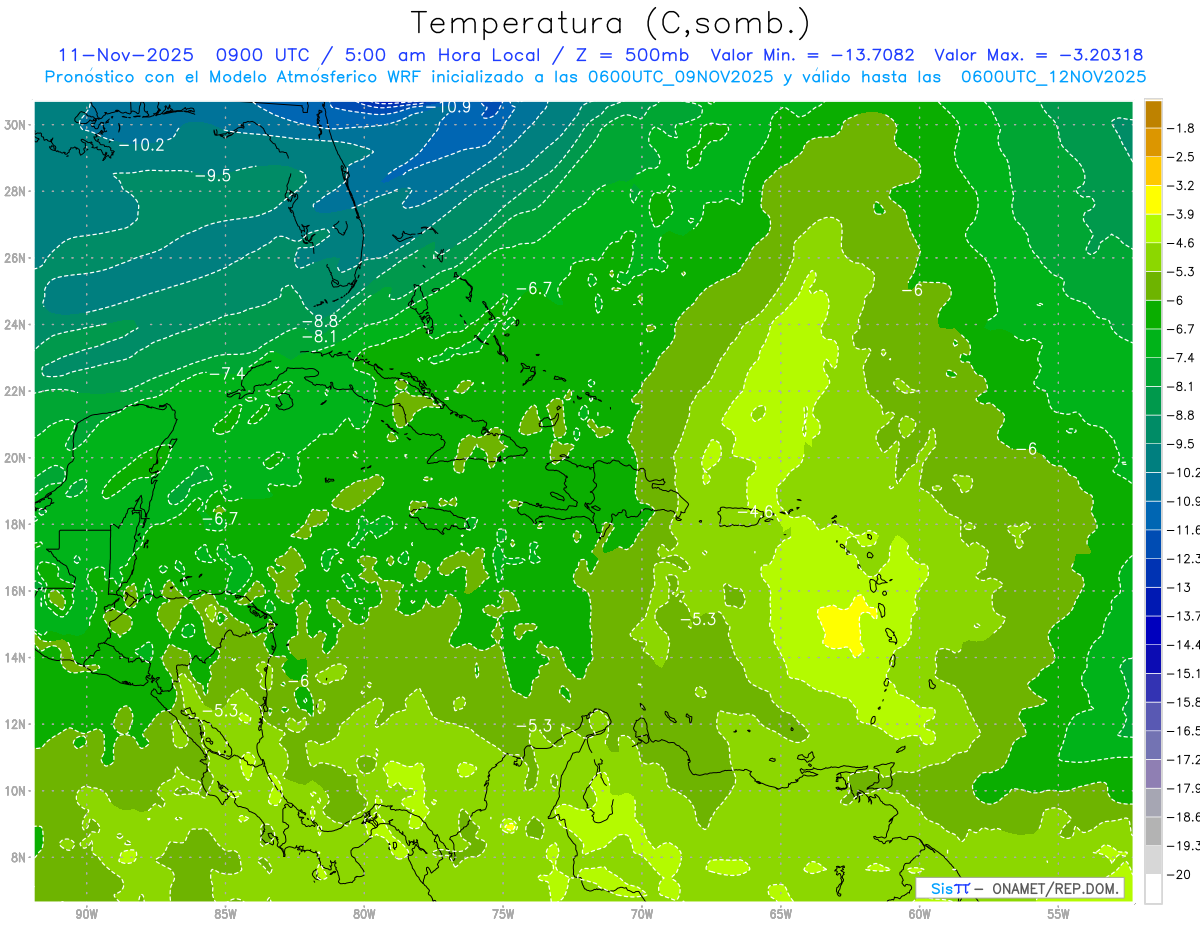Click the "Valor Max. = -3.20318" text
The width and height of the screenshot is (1200, 927).
[x=1038, y=55]
